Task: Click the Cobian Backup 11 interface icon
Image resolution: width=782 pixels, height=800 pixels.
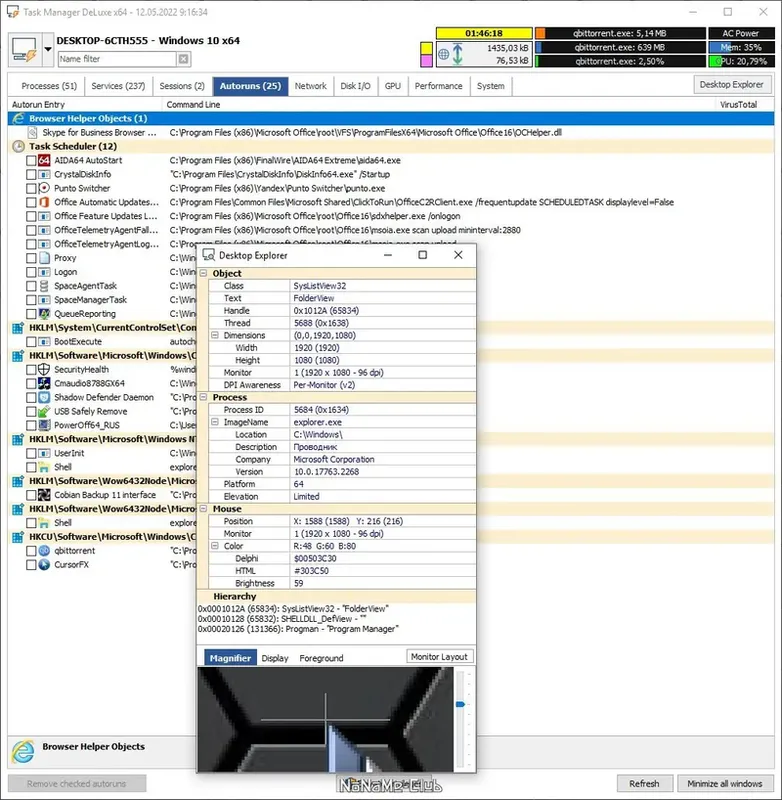Action: [44, 495]
